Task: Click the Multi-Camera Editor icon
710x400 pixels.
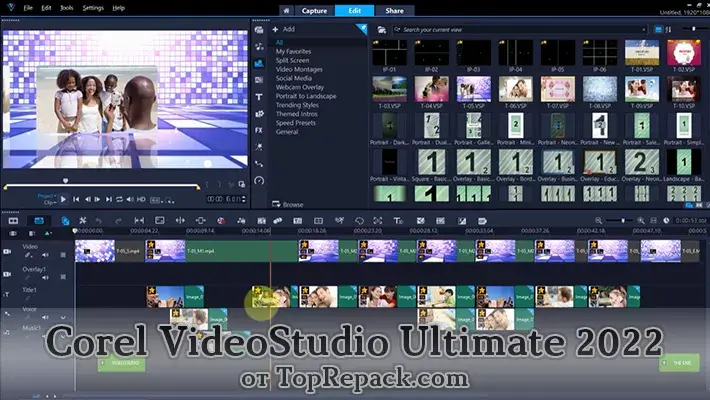Action: click(x=319, y=221)
